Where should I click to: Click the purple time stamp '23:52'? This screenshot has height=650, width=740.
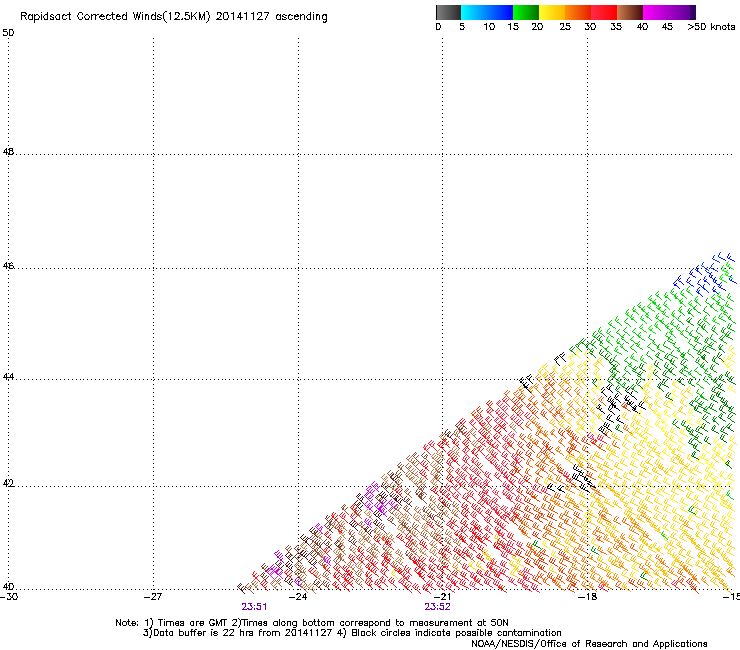click(437, 607)
